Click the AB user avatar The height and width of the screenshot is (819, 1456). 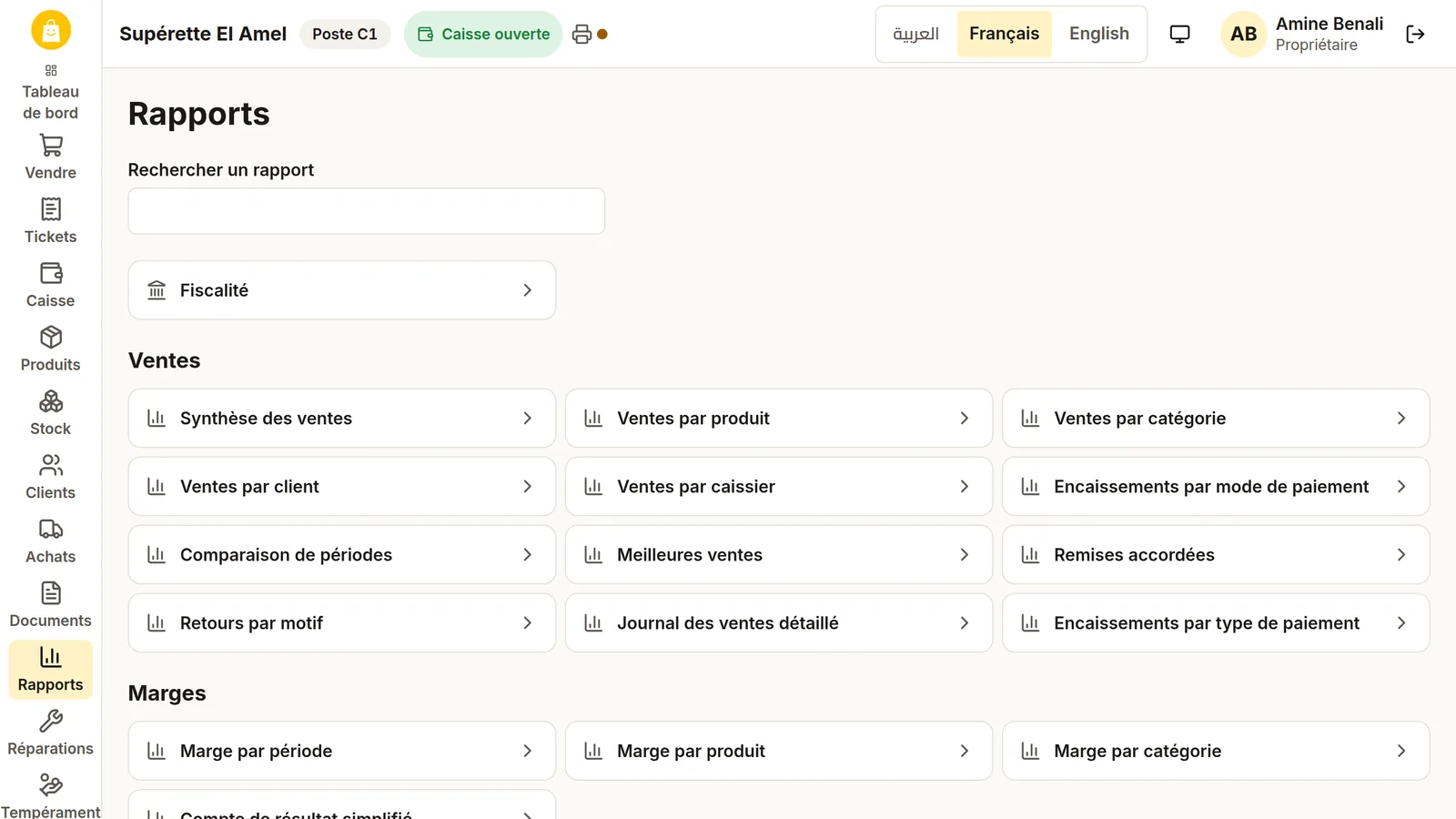1244,35
